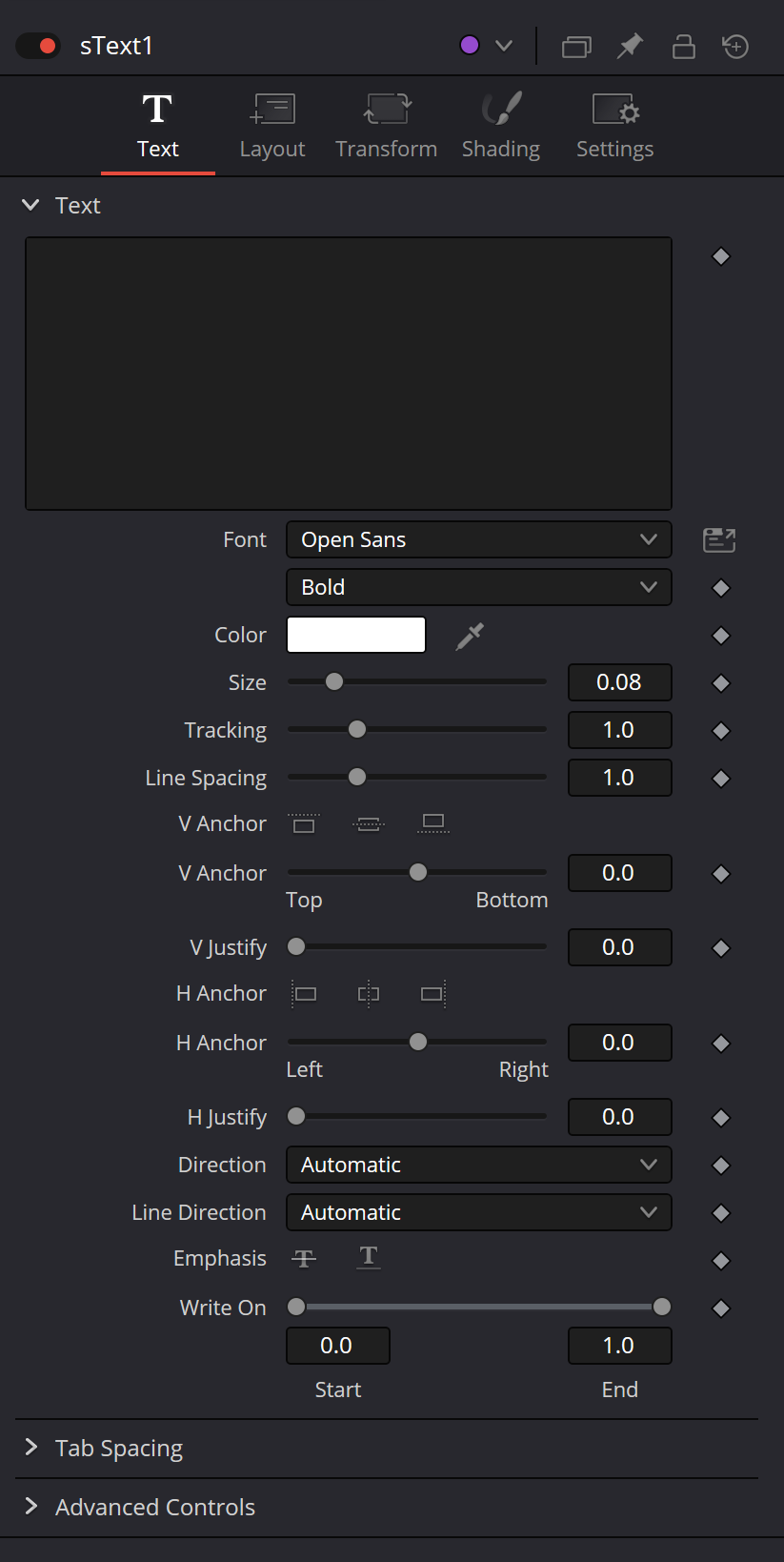Image resolution: width=784 pixels, height=1562 pixels.
Task: Set V Anchor to bottom
Action: pyautogui.click(x=433, y=823)
